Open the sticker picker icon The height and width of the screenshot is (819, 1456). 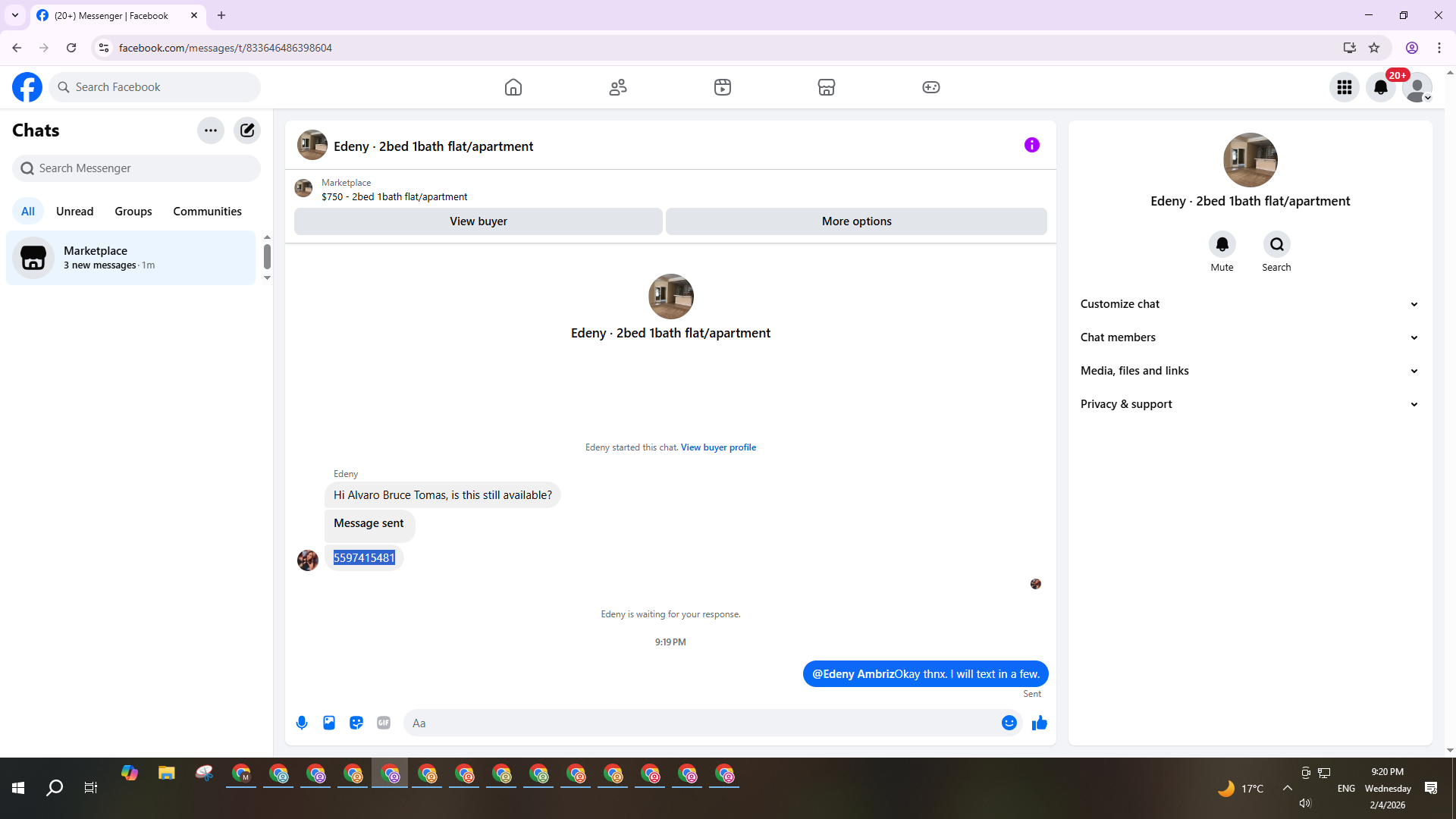click(x=356, y=723)
